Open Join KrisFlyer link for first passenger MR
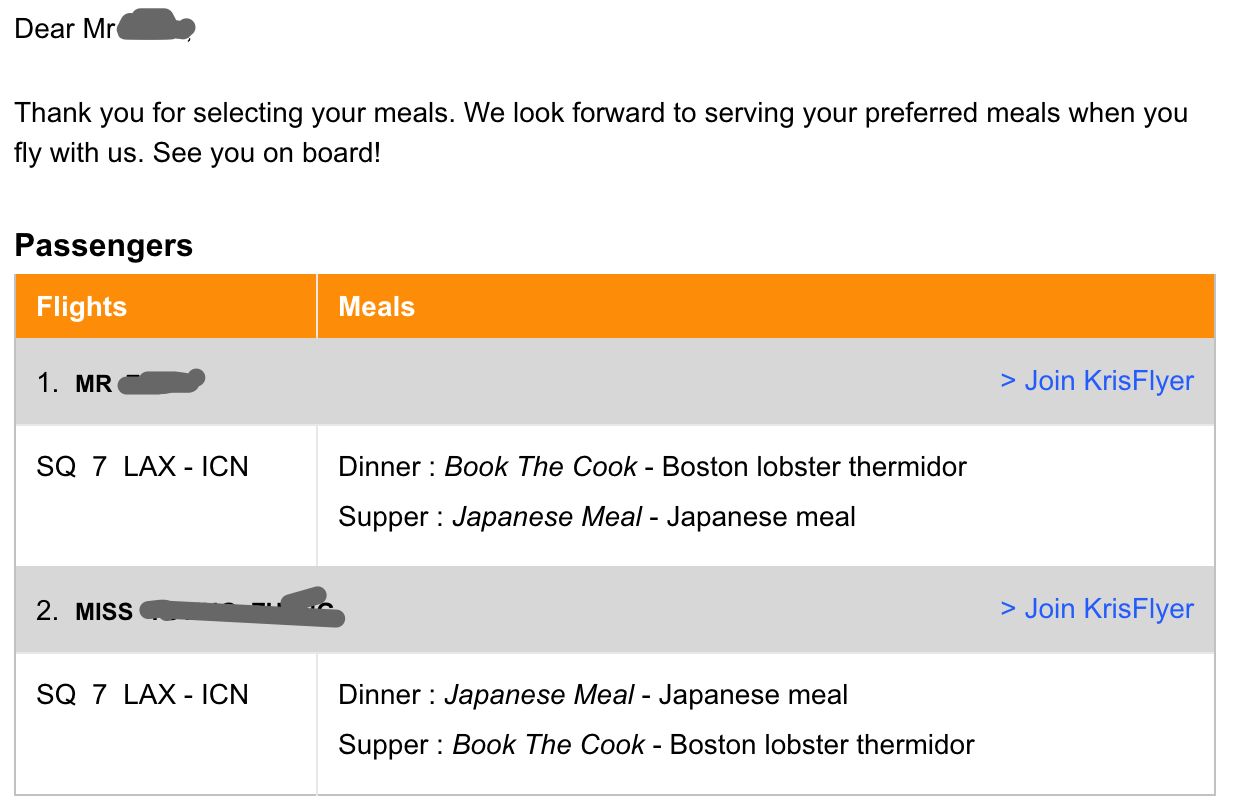1238x810 pixels. pyautogui.click(x=1097, y=381)
